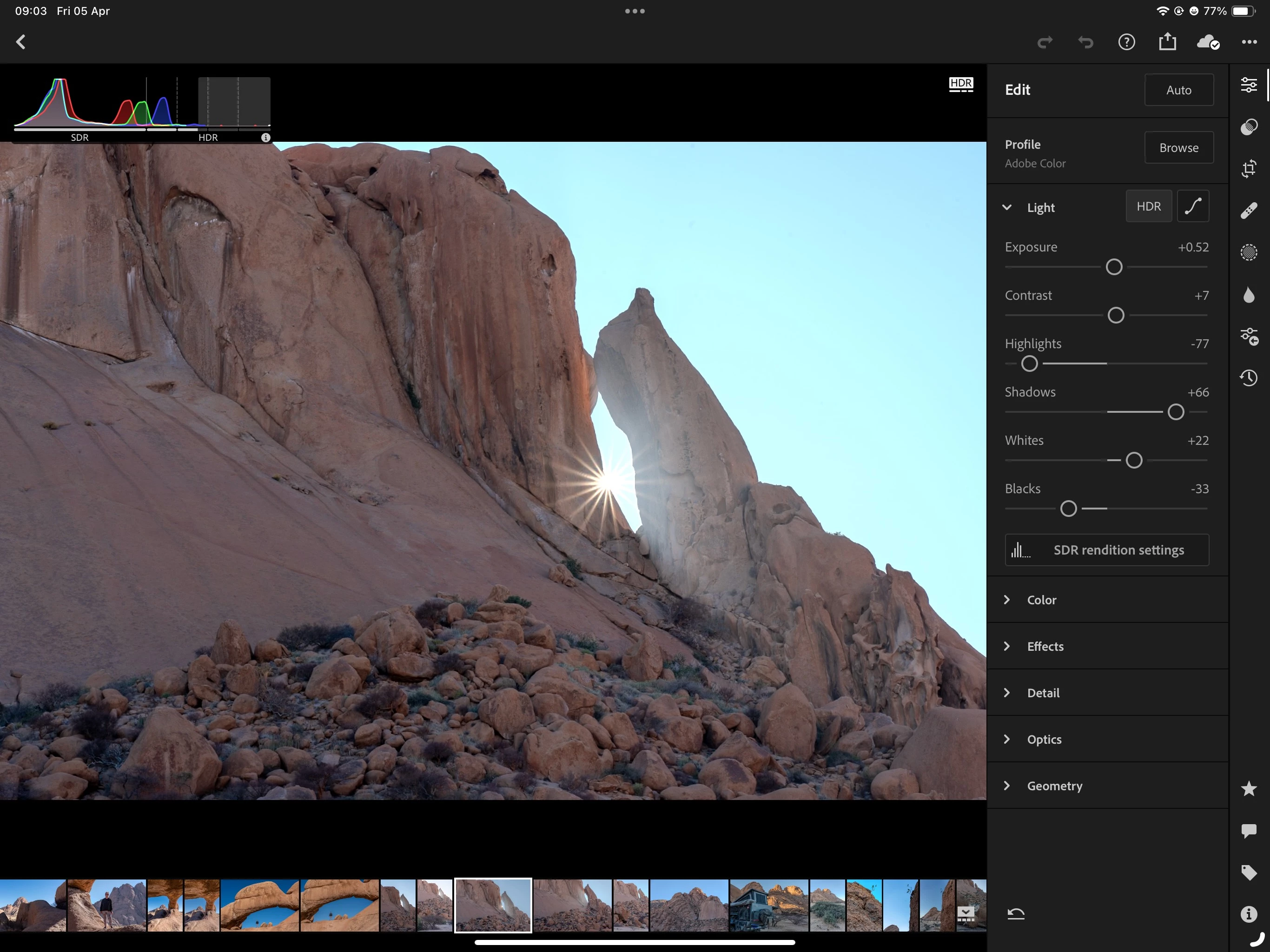Open the Crop and rotate tool
This screenshot has width=1270, height=952.
pyautogui.click(x=1249, y=169)
